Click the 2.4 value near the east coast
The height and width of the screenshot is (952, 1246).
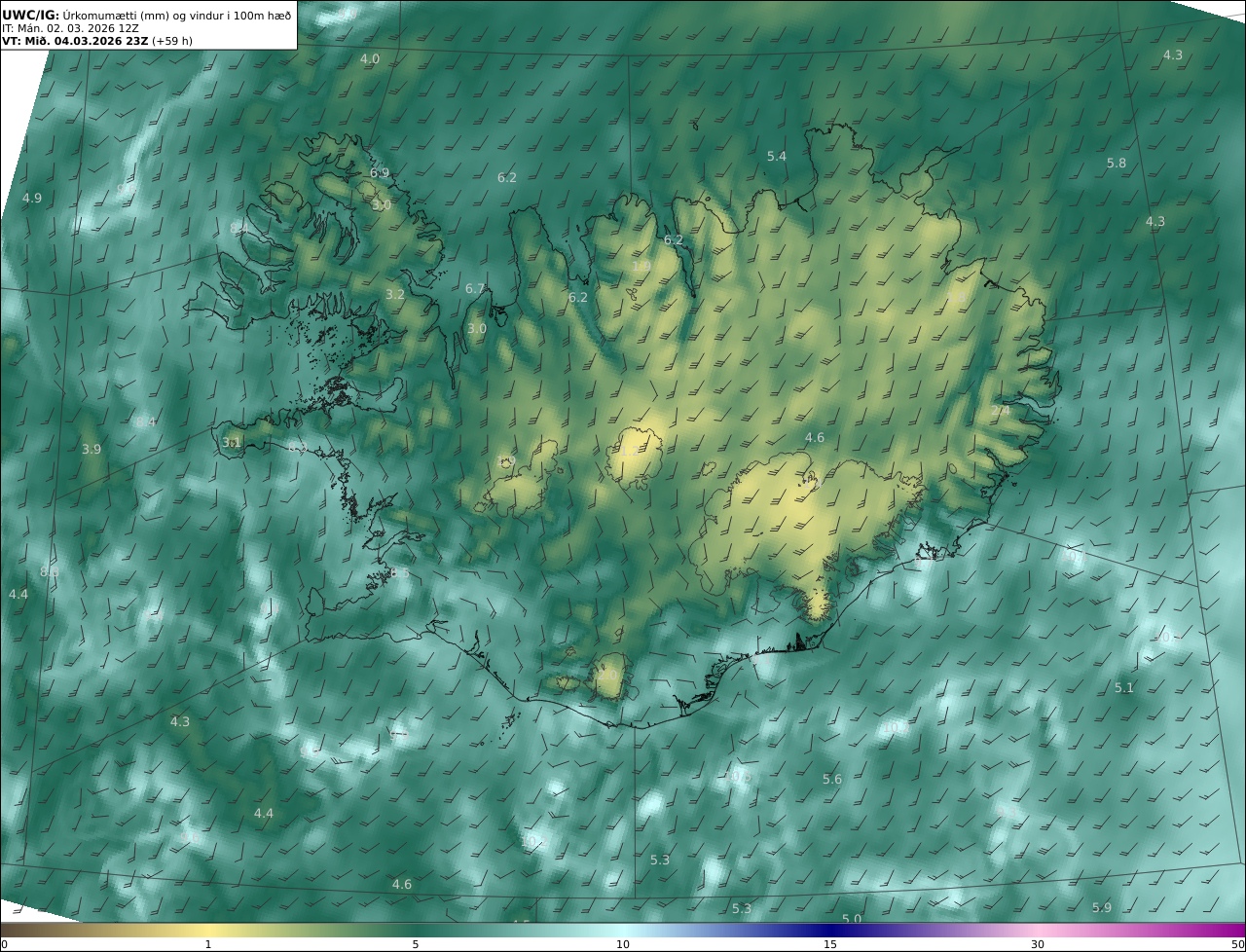point(1001,412)
